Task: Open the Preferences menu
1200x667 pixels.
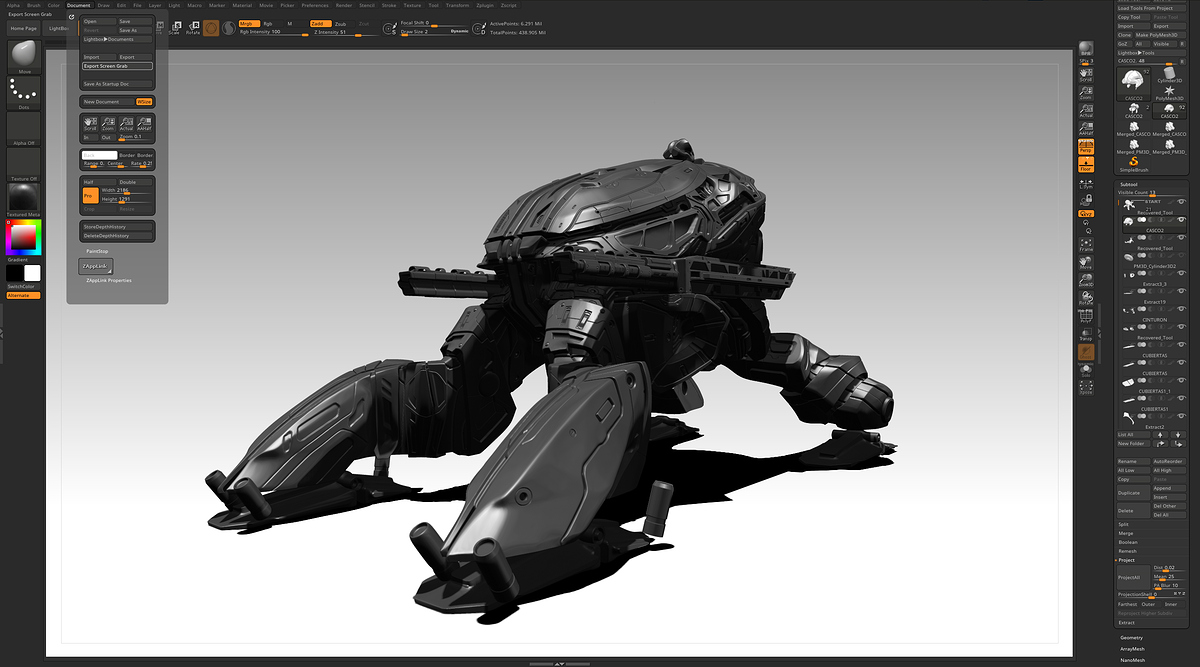Action: point(315,5)
